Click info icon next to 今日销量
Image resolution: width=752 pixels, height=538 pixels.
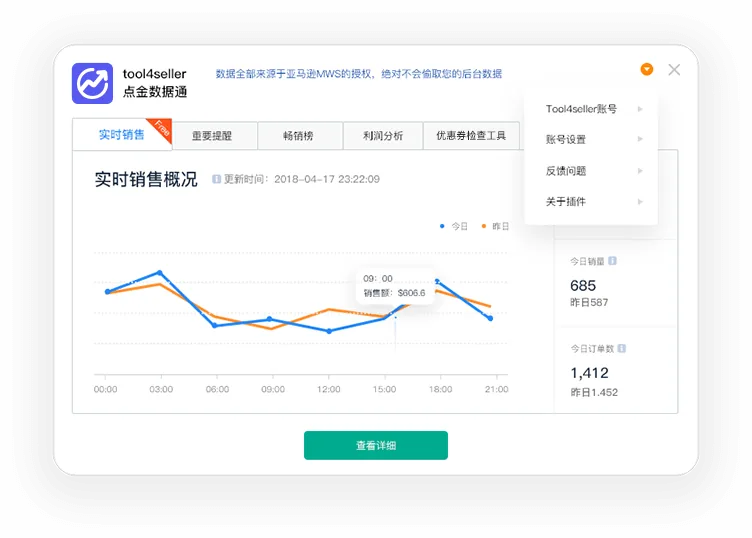[612, 261]
